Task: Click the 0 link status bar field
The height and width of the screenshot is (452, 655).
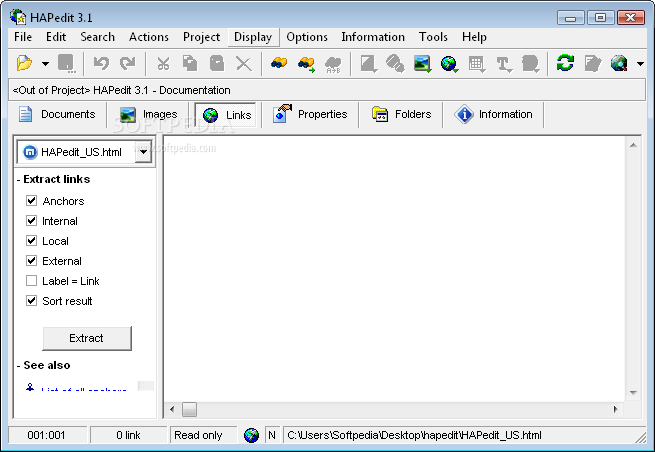Action: 129,435
